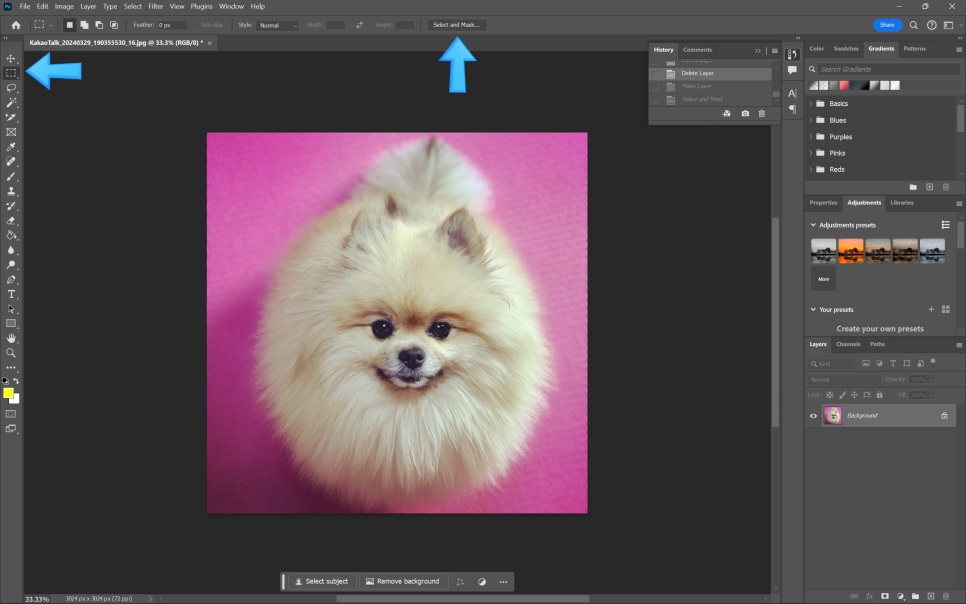This screenshot has height=604, width=966.
Task: Open the Edit Toolbar three-dots menu
Action: click(x=11, y=368)
